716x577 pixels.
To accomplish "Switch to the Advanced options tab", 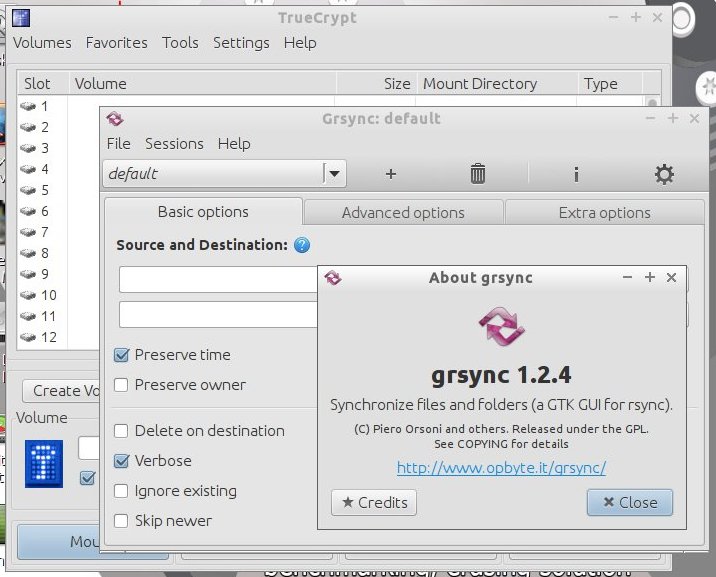I will pyautogui.click(x=403, y=213).
